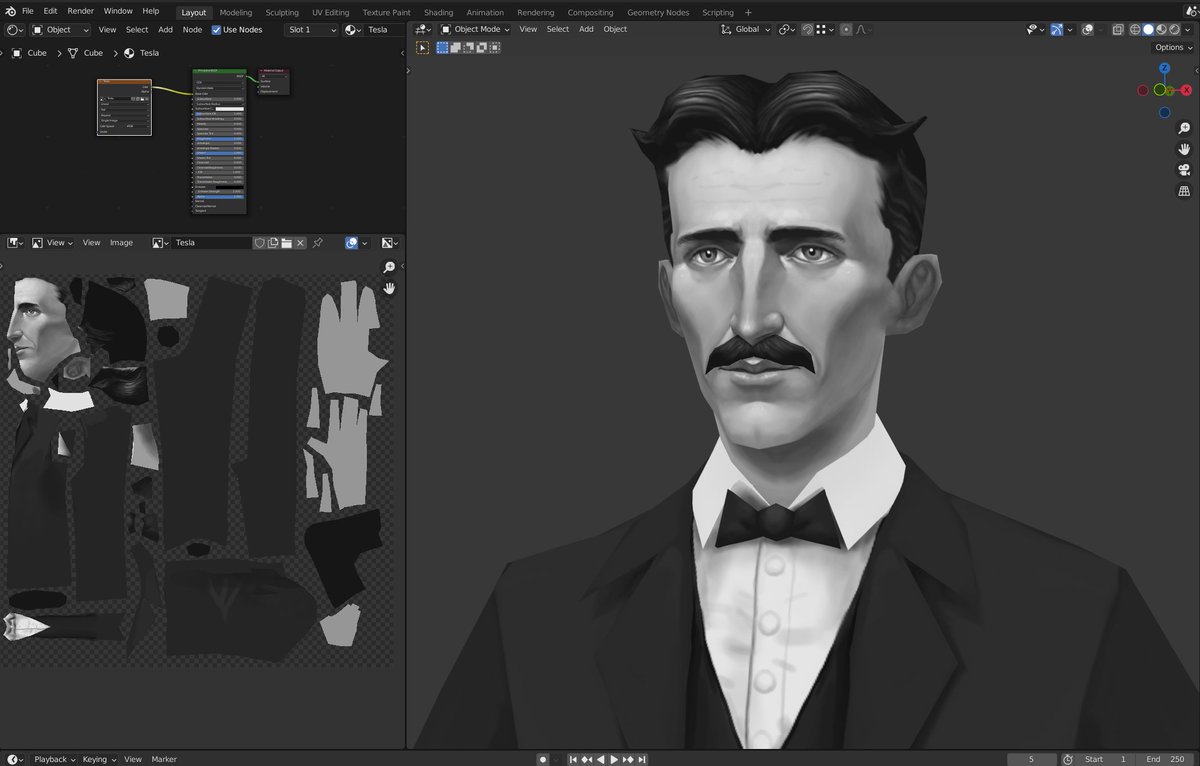The height and width of the screenshot is (766, 1200).
Task: Open the viewport Options dropdown
Action: [1173, 47]
